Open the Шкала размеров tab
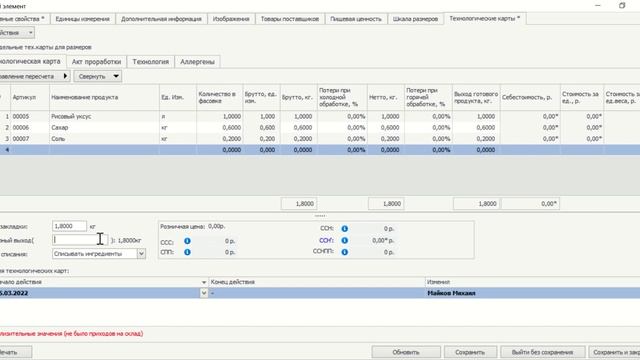The height and width of the screenshot is (360, 640). point(415,19)
